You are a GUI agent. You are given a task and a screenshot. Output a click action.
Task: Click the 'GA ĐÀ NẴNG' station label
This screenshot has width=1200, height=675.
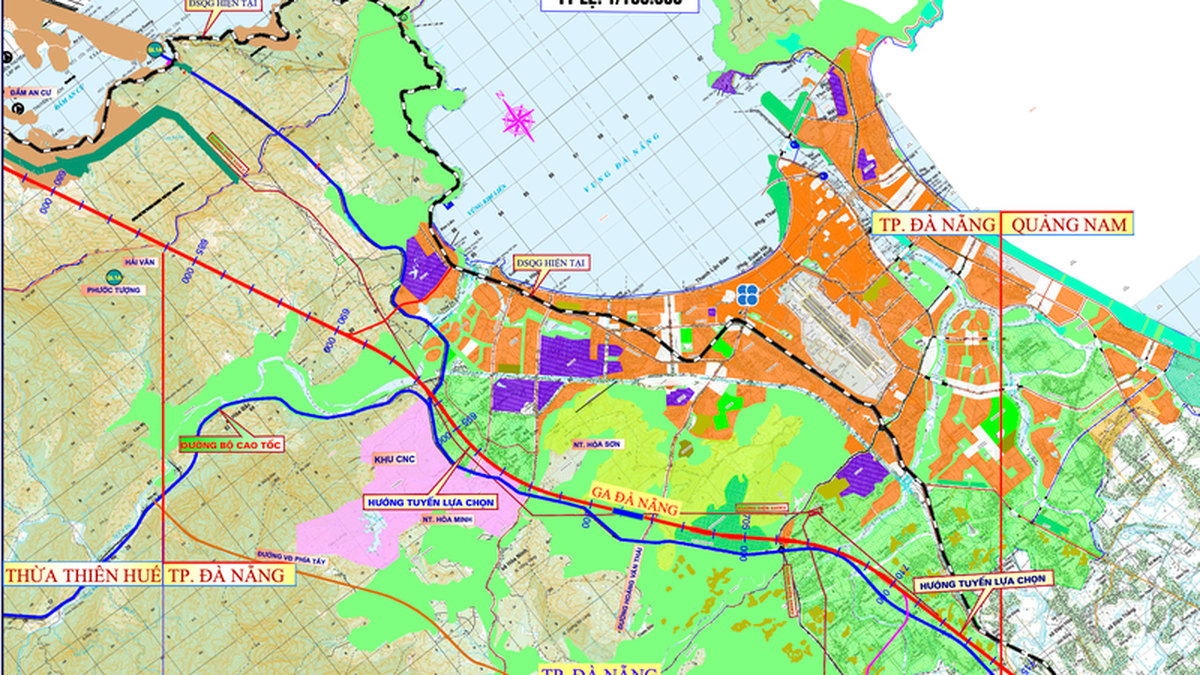635,501
